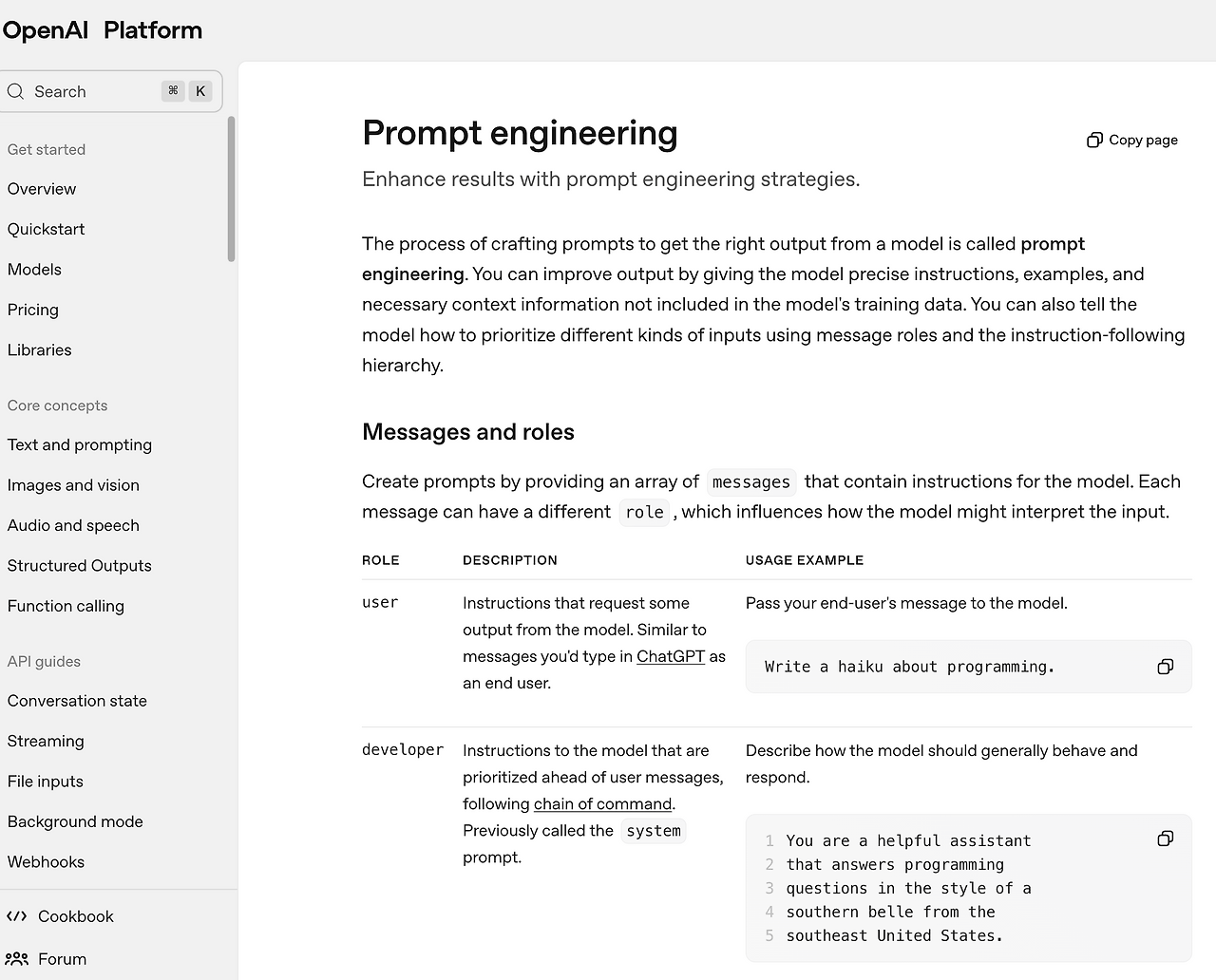Go to Structured Outputs in sidebar

(x=80, y=565)
